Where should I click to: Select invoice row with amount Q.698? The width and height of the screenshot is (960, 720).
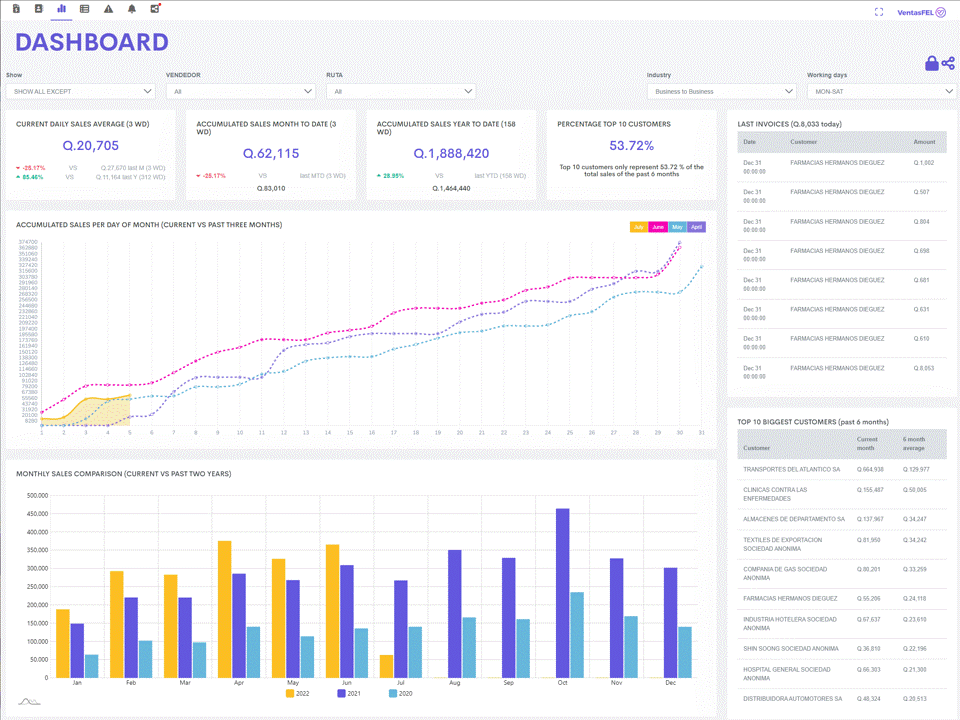[842, 255]
